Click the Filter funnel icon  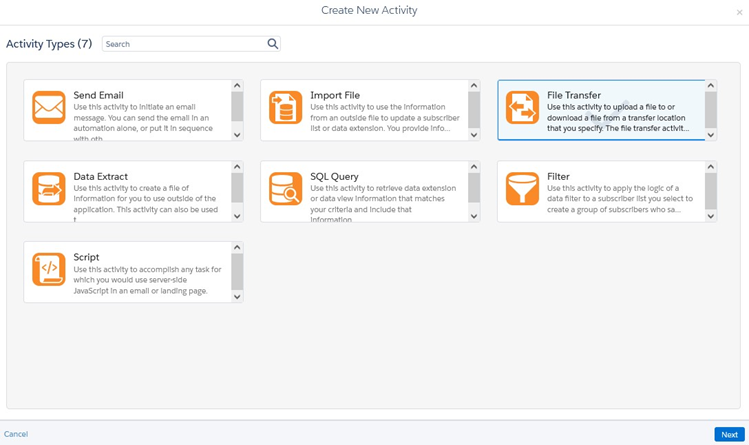(522, 188)
